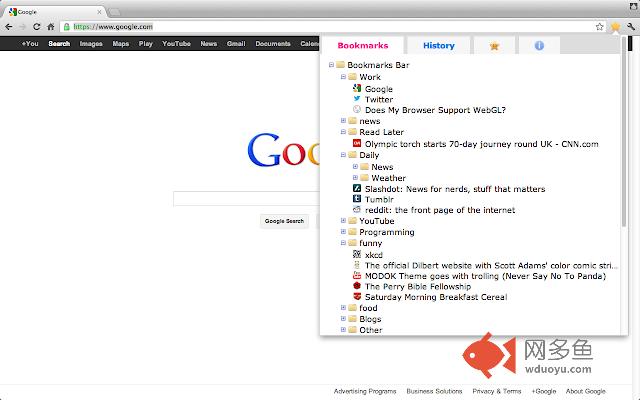Click the Slashdot favicon
640x400 pixels.
tap(357, 188)
